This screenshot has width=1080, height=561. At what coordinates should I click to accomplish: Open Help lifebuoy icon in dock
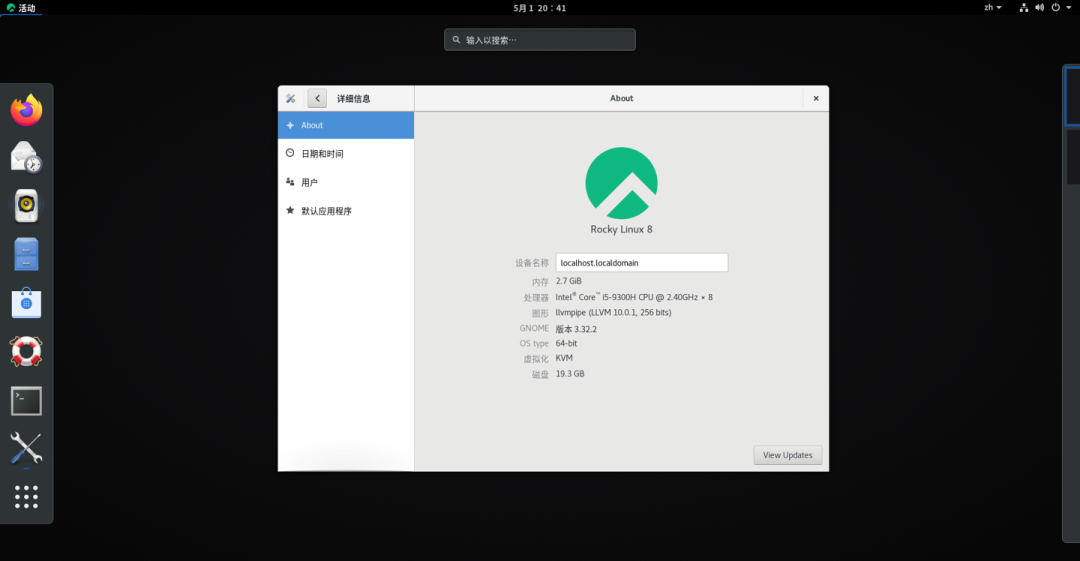tap(26, 351)
